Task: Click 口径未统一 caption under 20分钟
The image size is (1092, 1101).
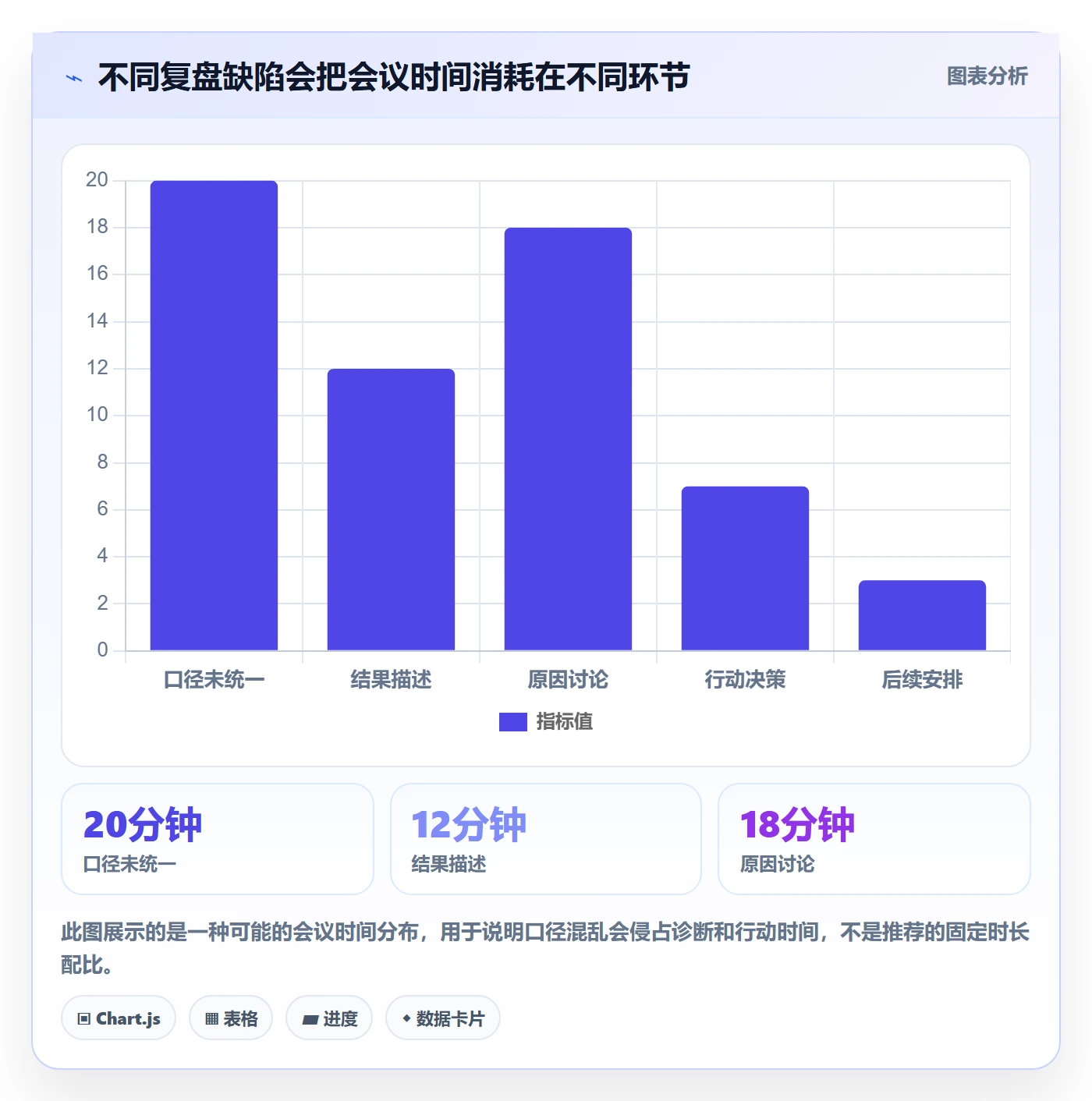Action: 130,865
